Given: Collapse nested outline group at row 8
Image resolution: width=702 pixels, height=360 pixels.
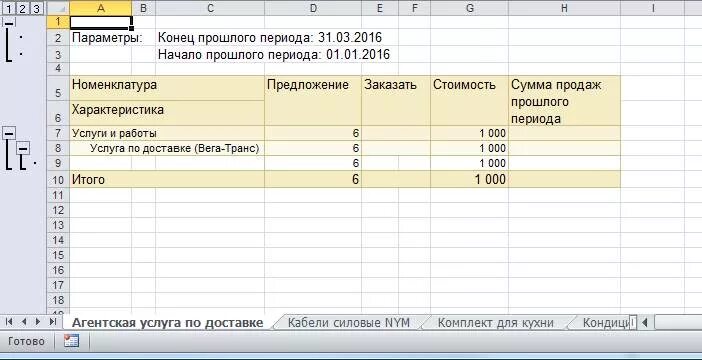Looking at the screenshot, I should tap(23, 148).
